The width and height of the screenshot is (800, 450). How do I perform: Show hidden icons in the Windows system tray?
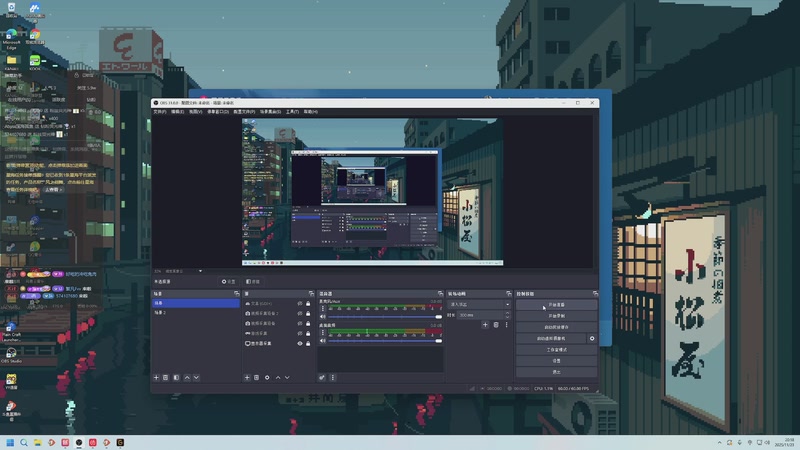[x=719, y=442]
